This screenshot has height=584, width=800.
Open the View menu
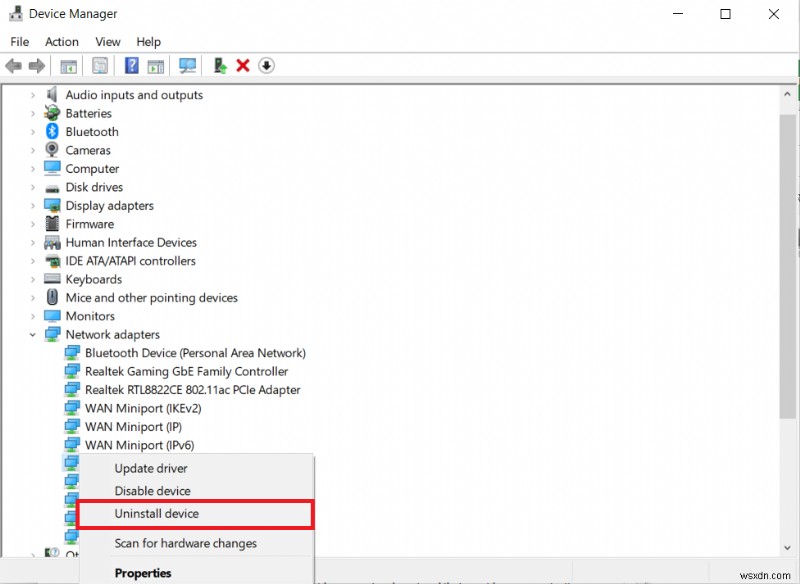point(107,41)
